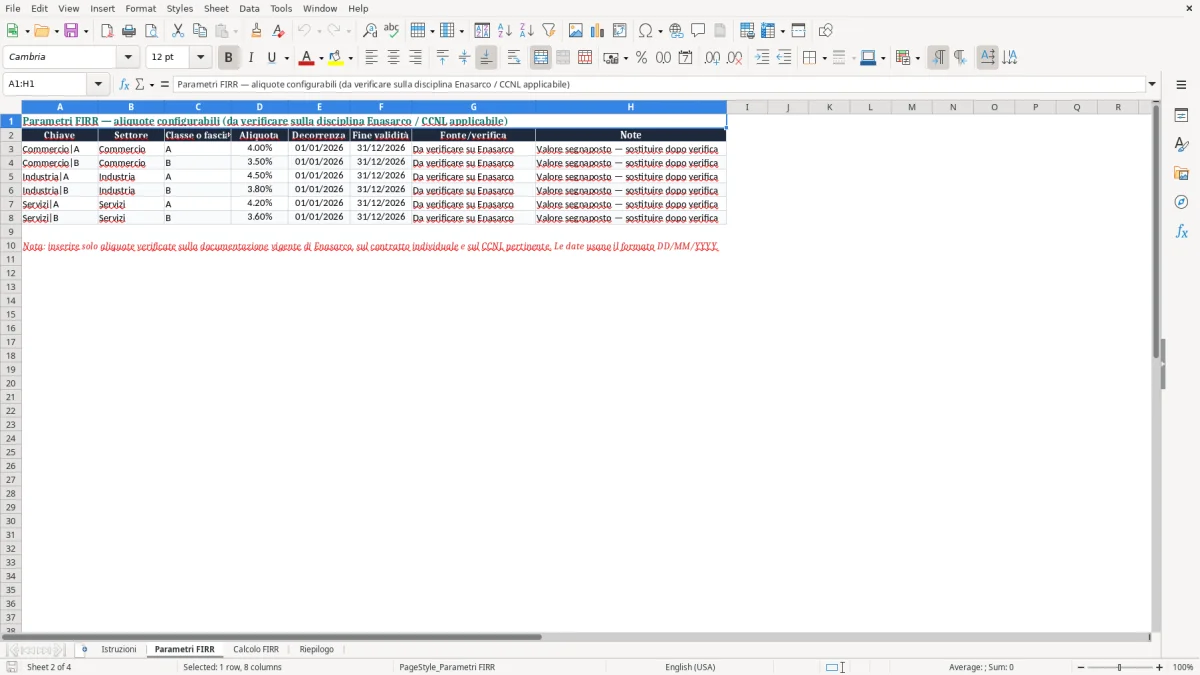The height and width of the screenshot is (675, 1200).
Task: Toggle Merge and Center cells
Action: click(541, 58)
